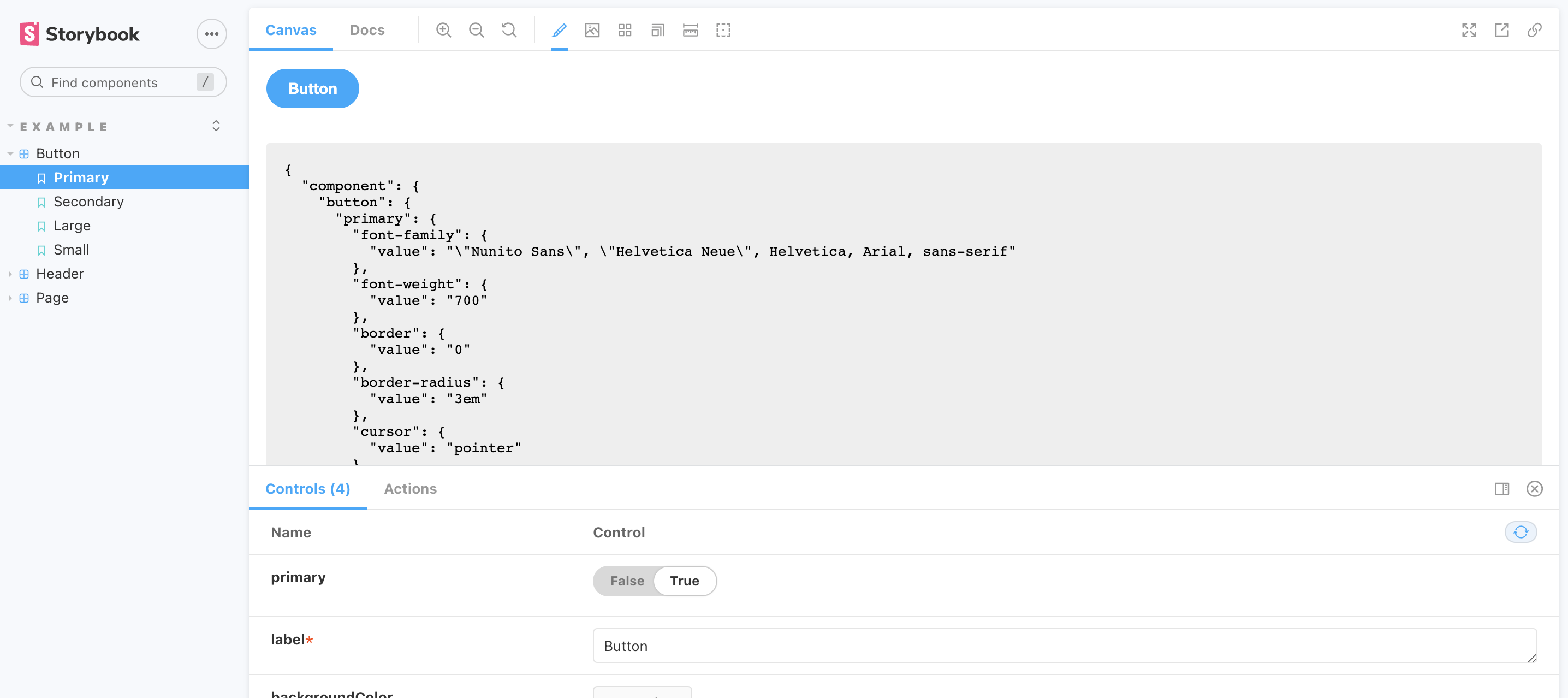Screen dimensions: 1568x698
Task: Expand the Button tree item
Action: pyautogui.click(x=10, y=153)
